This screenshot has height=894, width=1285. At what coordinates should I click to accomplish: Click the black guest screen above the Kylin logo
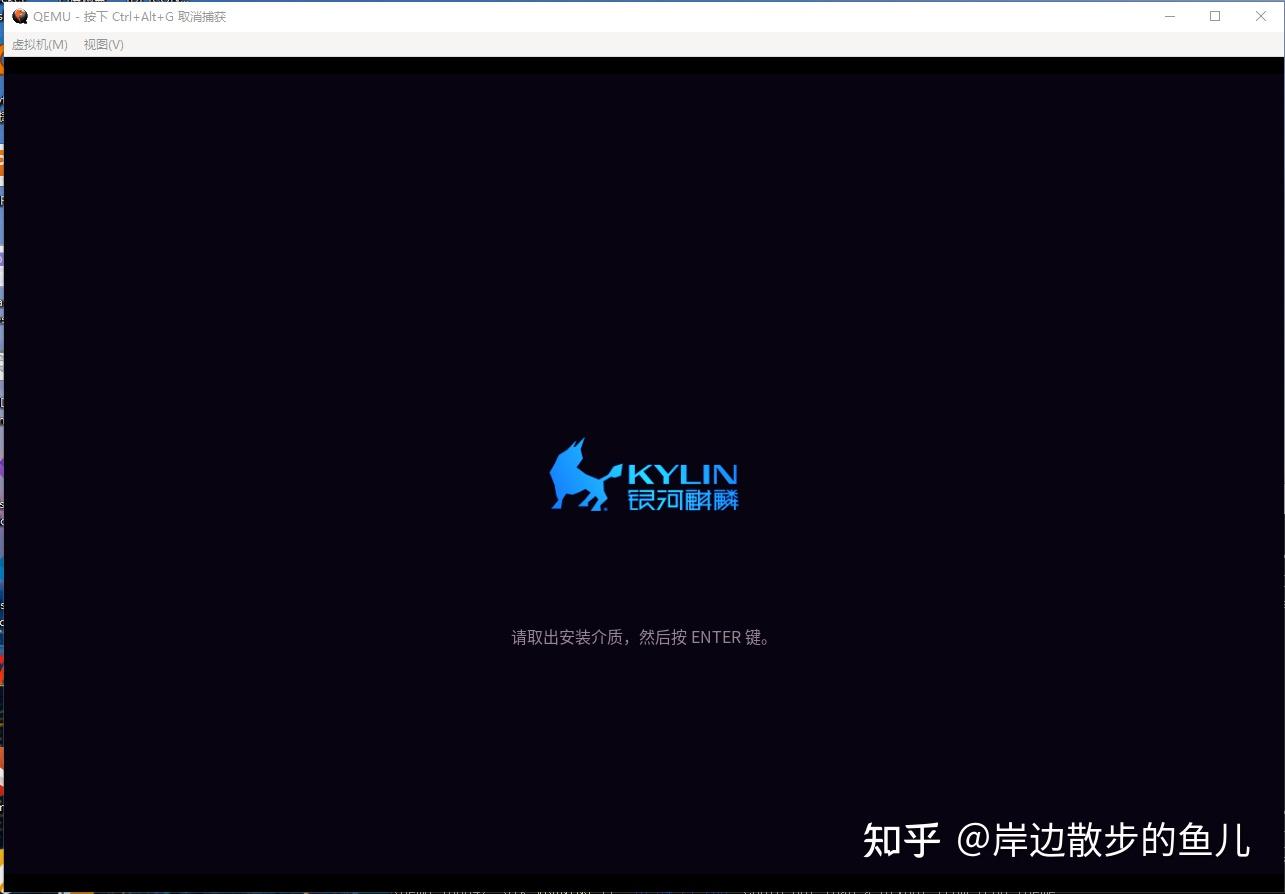[642, 250]
